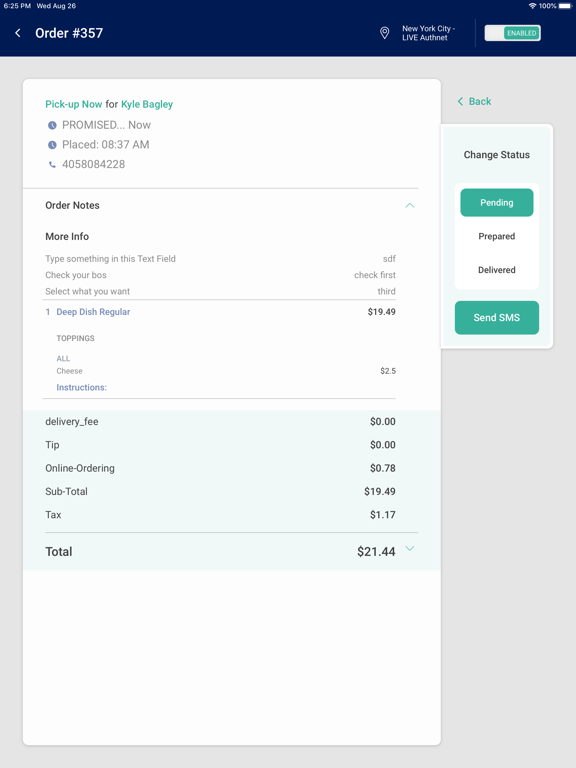
Task: Set order status to Delivered
Action: click(x=497, y=270)
